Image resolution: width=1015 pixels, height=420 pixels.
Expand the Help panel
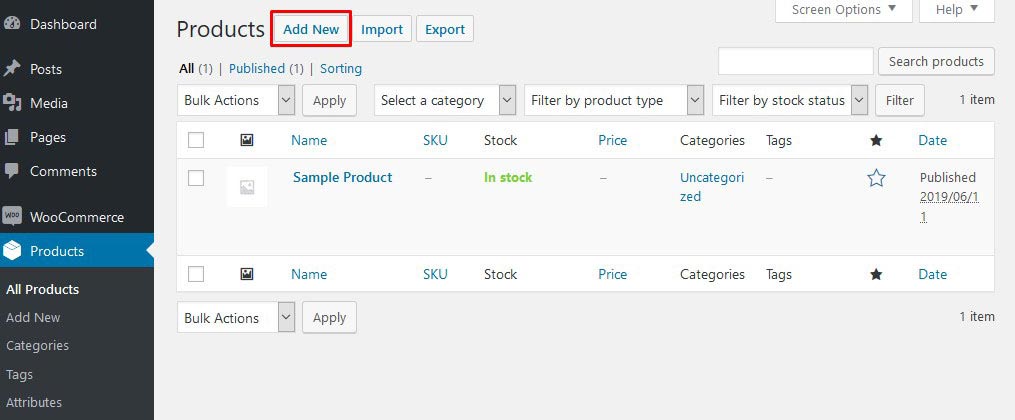coord(957,10)
